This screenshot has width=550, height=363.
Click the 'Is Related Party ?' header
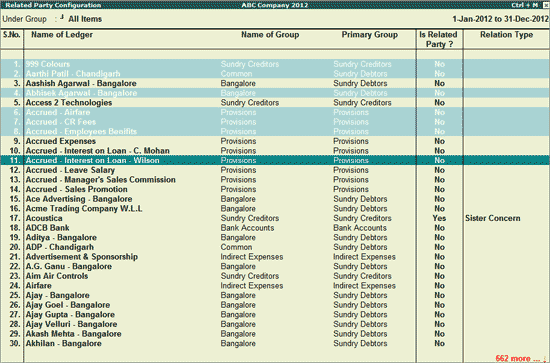point(438,39)
